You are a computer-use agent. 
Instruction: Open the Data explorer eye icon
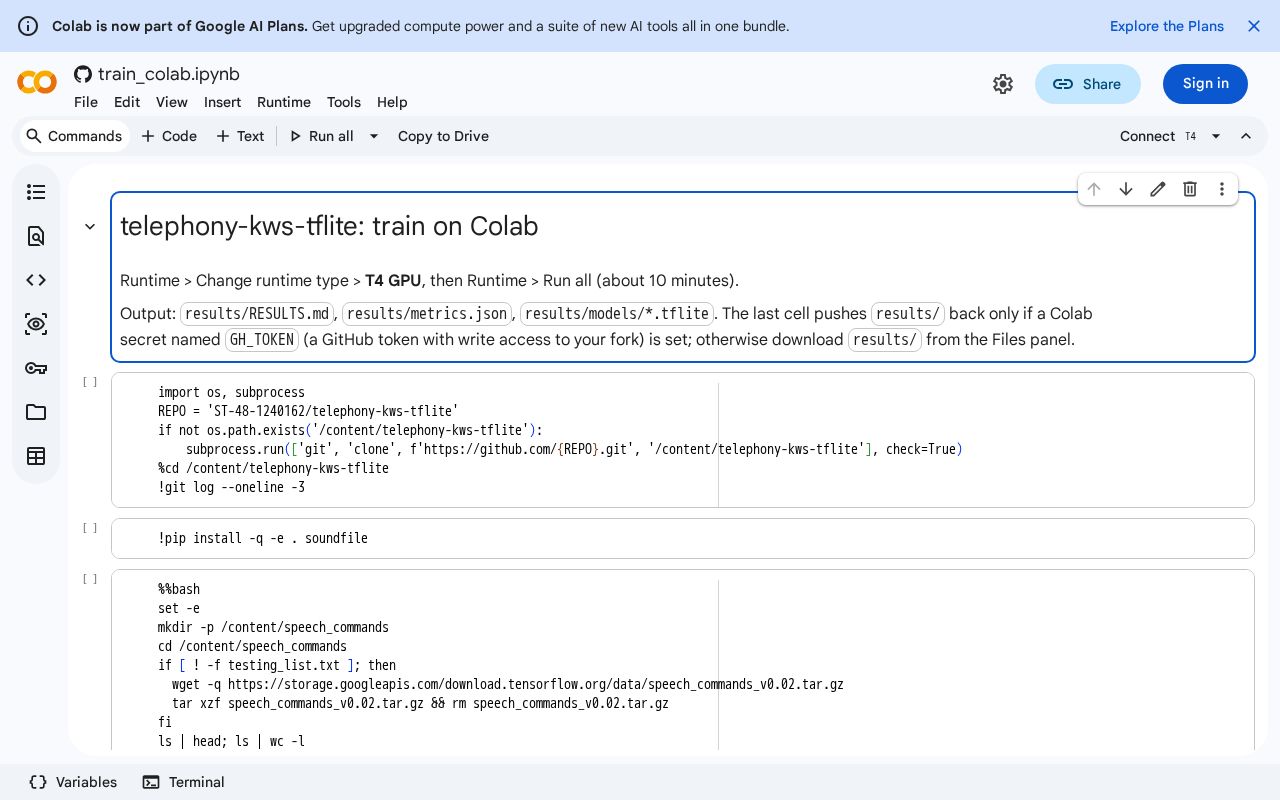pyautogui.click(x=36, y=324)
